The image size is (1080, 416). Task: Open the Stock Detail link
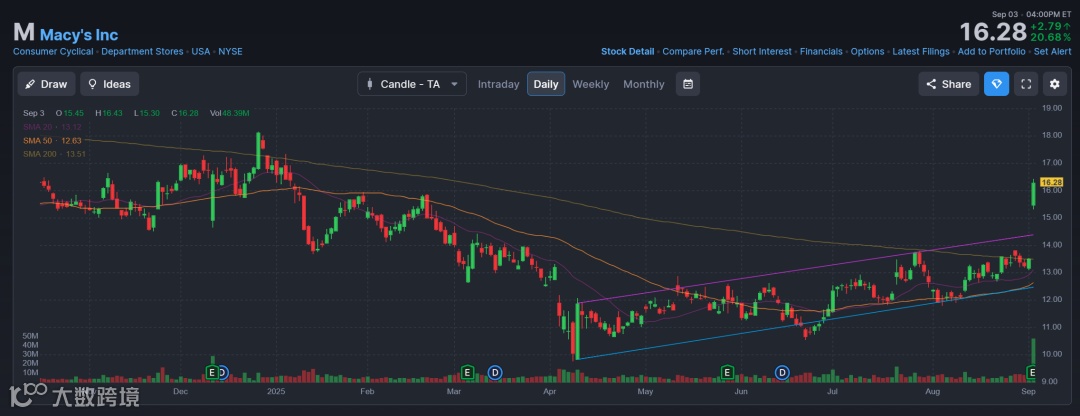627,52
